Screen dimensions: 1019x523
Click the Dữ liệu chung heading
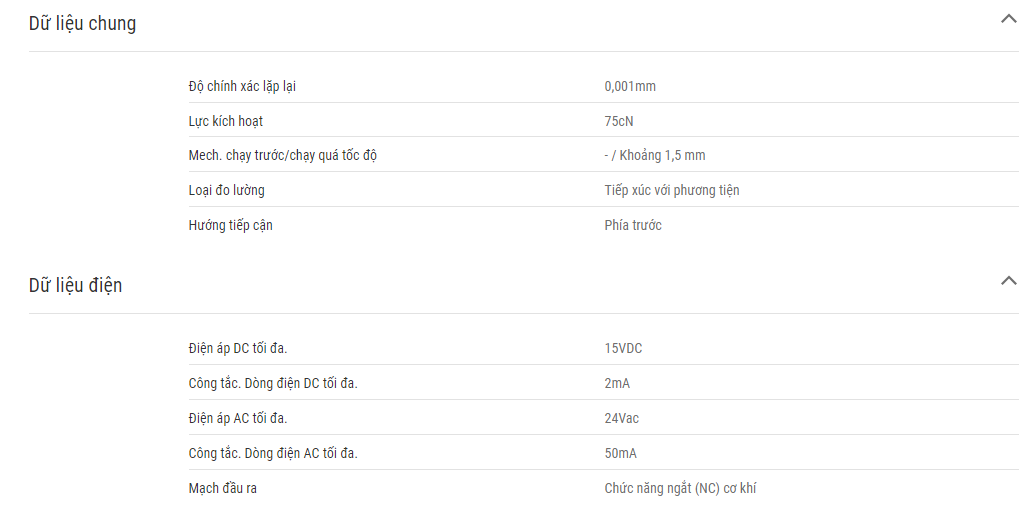83,23
